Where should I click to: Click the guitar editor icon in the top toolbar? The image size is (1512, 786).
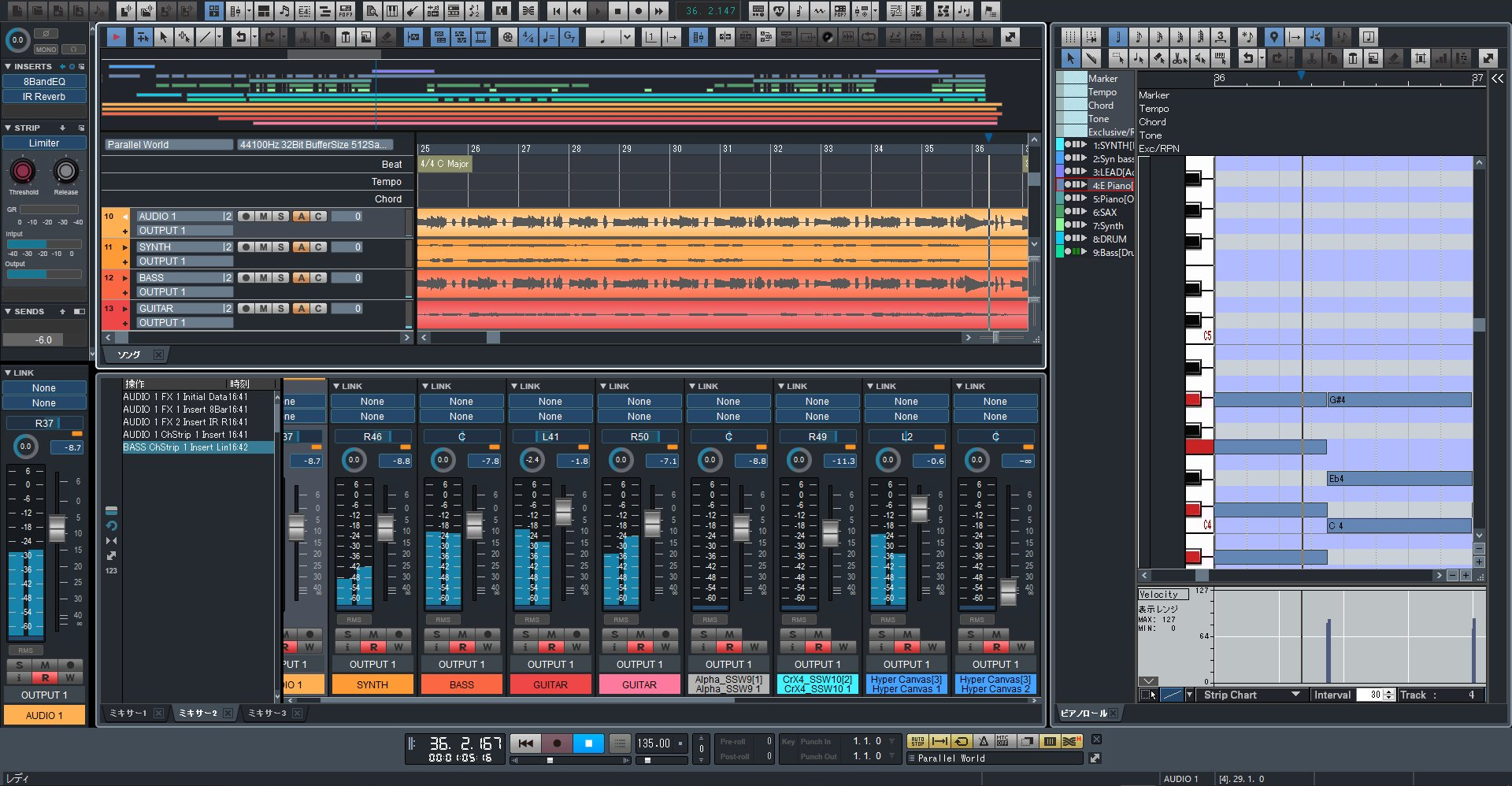point(413,11)
